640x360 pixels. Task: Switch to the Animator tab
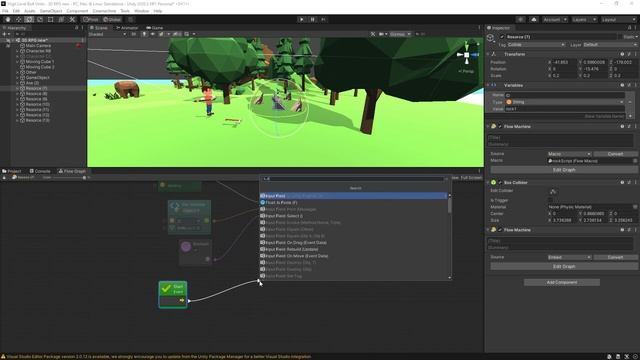[127, 28]
